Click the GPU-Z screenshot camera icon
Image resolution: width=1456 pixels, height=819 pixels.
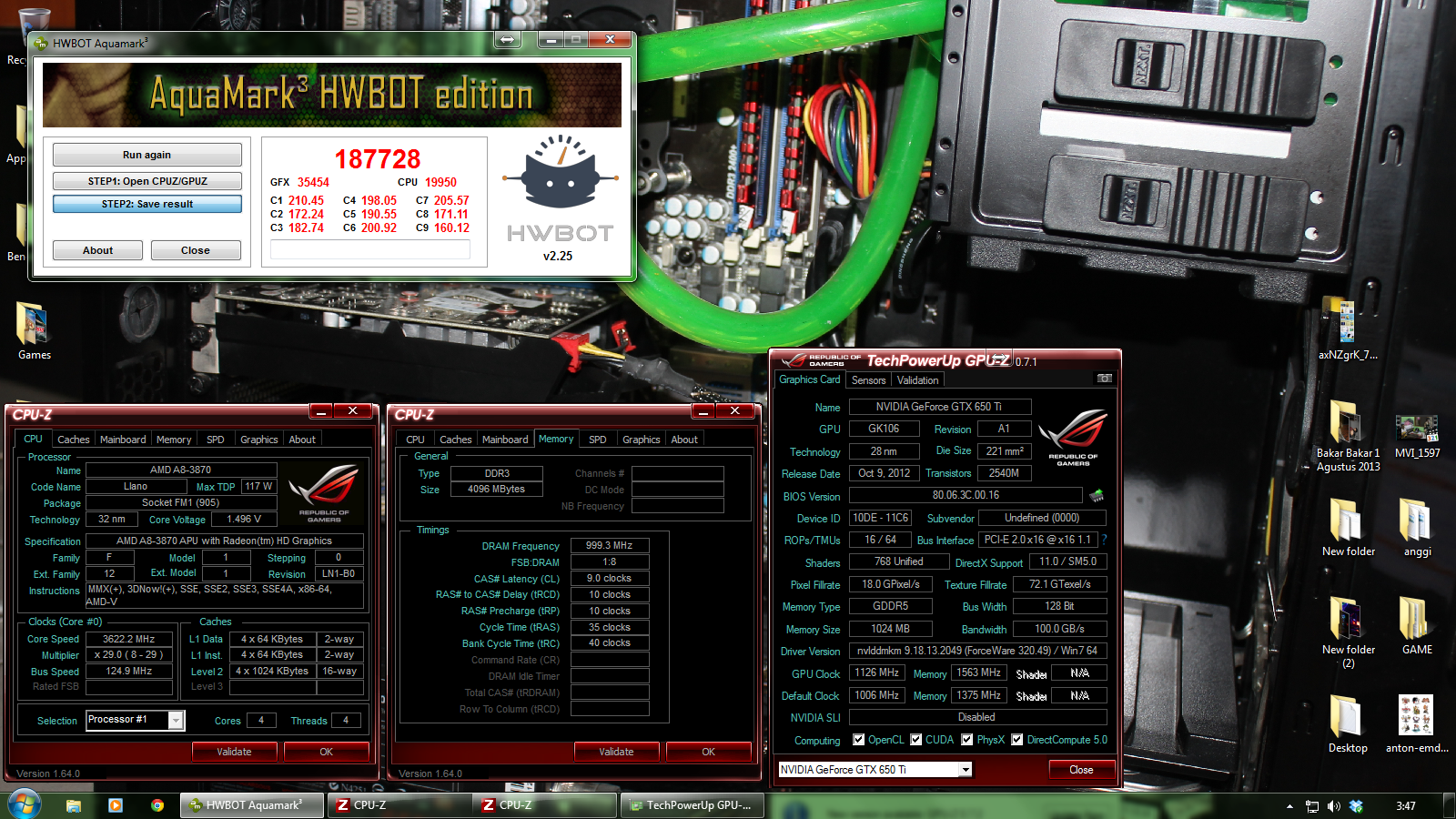(1104, 378)
